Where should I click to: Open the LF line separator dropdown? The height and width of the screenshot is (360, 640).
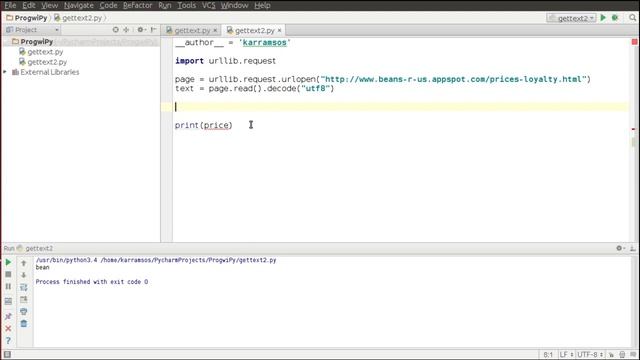tap(567, 355)
